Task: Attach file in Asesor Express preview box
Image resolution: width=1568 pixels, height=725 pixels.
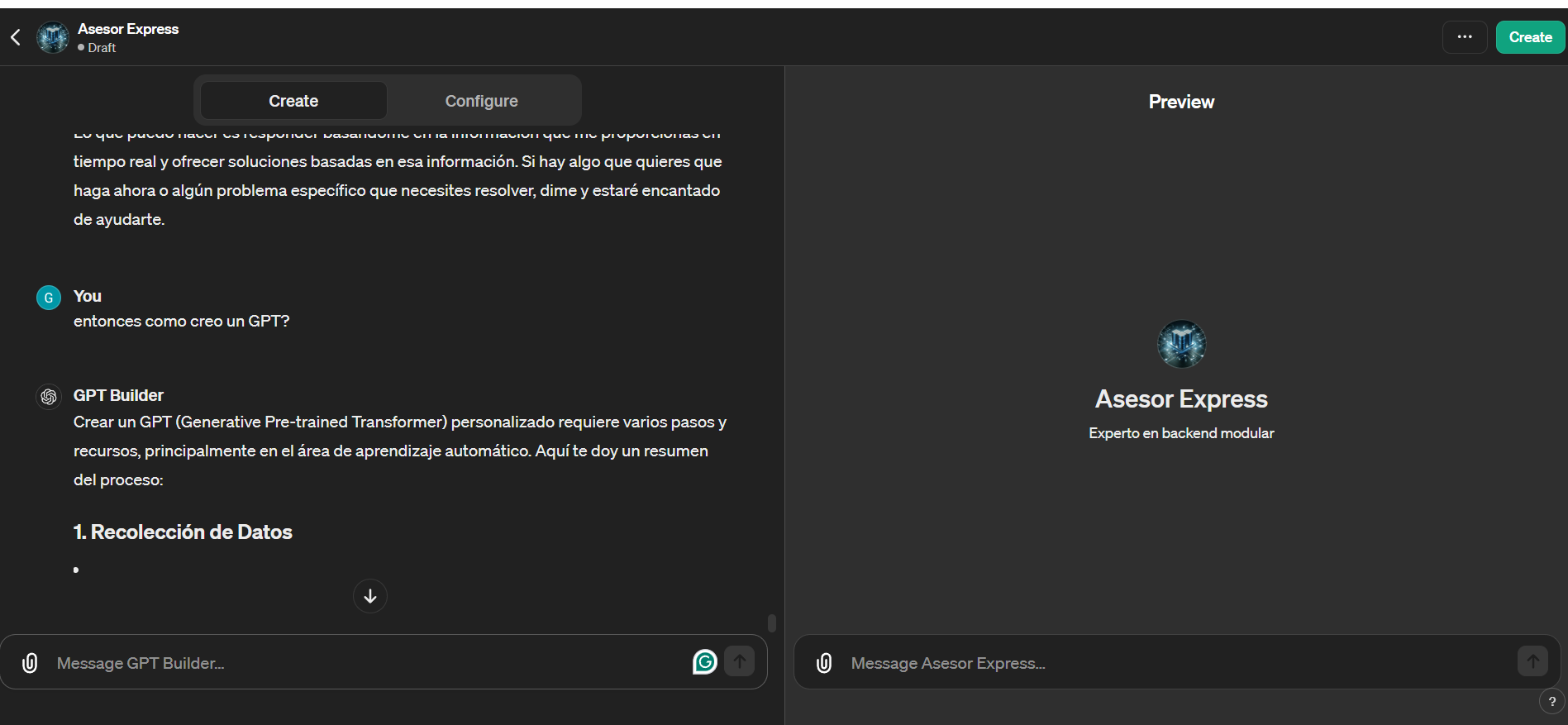Action: click(824, 663)
